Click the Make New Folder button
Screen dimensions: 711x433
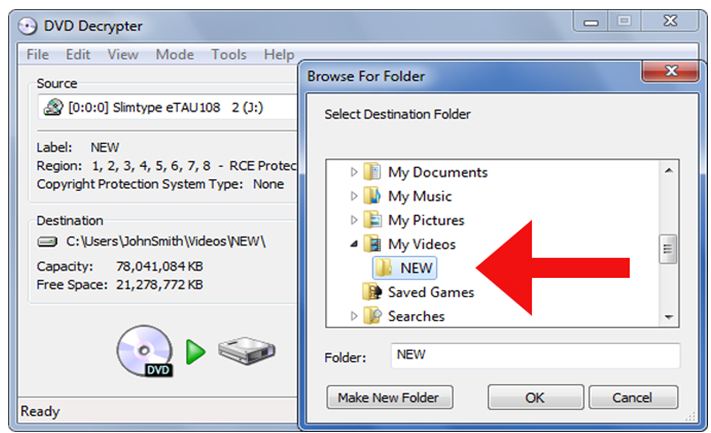[390, 398]
